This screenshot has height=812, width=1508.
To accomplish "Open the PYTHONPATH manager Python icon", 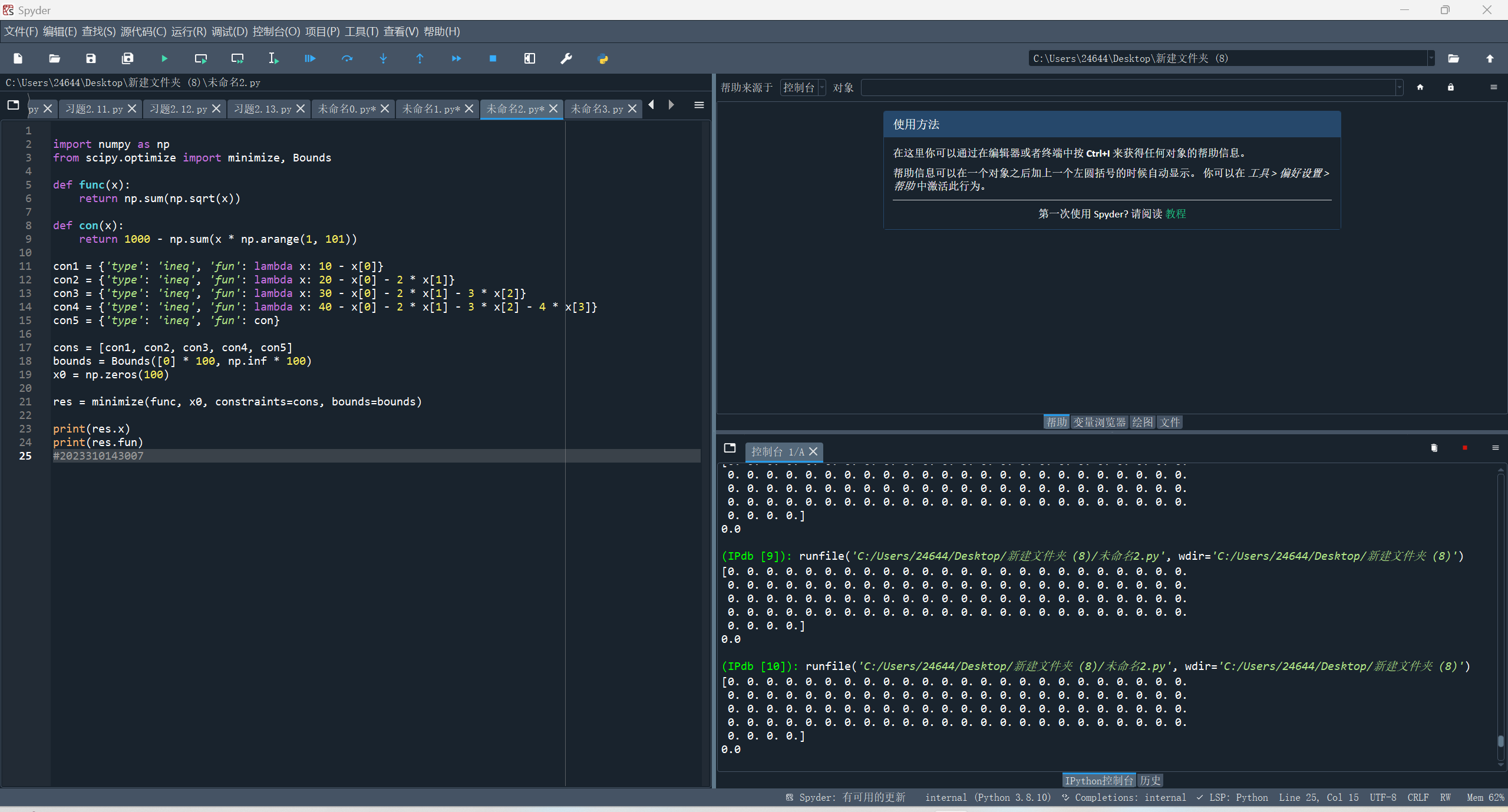I will (603, 58).
